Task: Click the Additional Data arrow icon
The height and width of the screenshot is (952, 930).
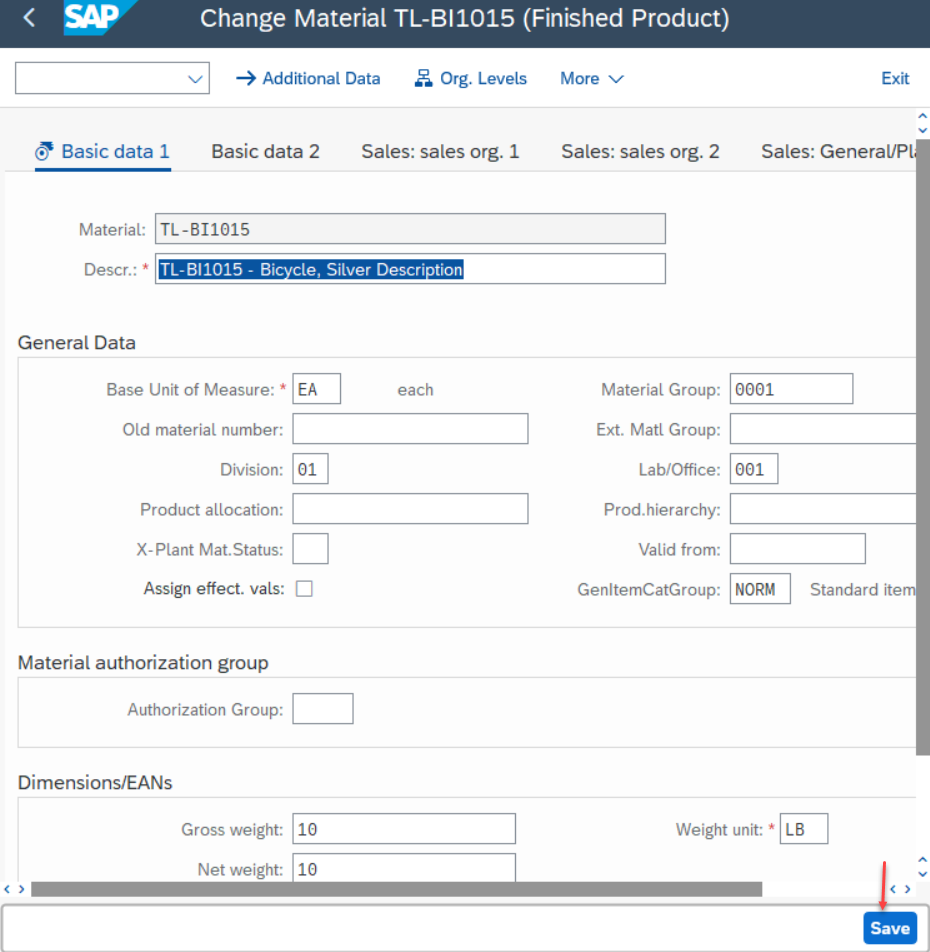Action: click(245, 78)
